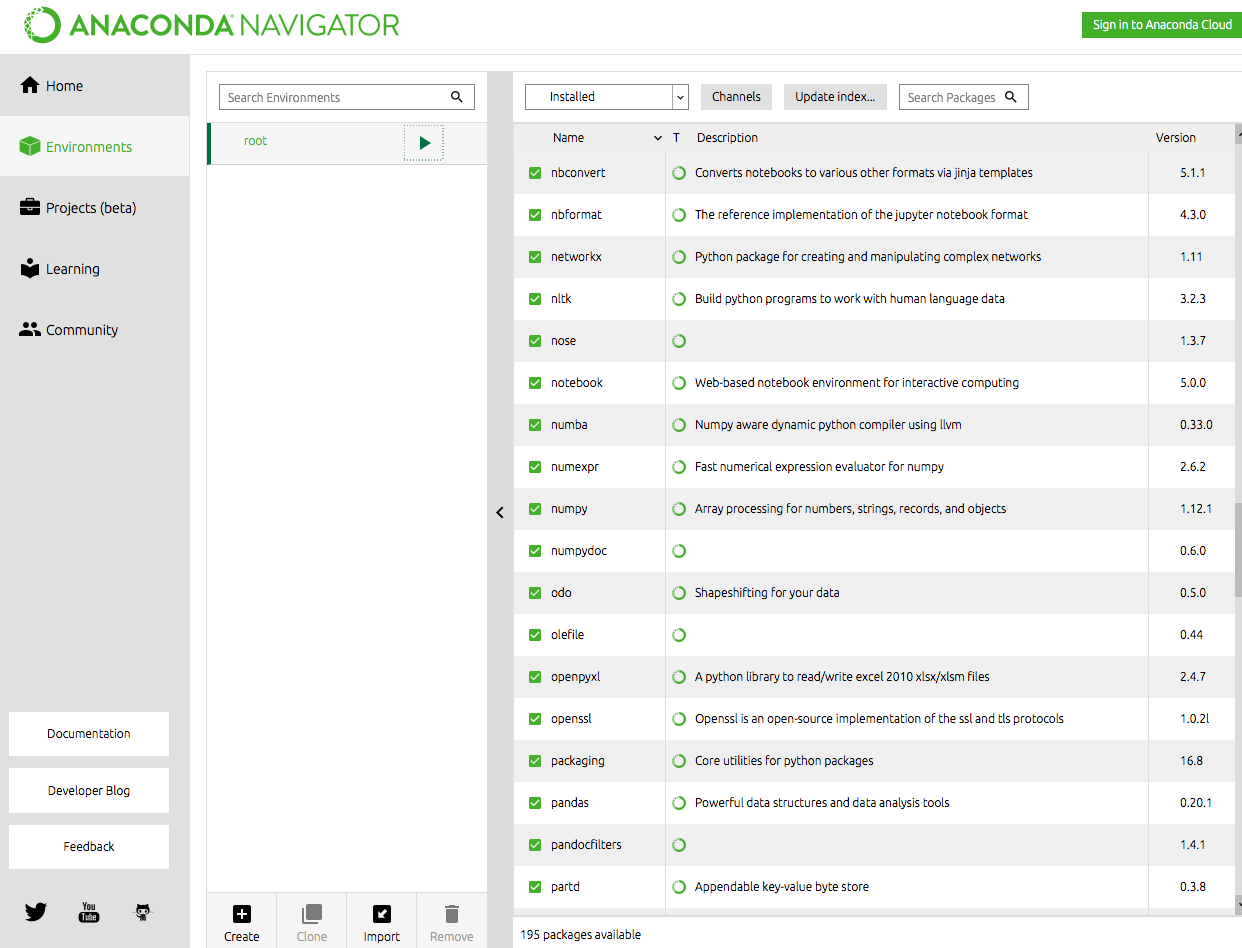Click the Search Packages input field
Viewport: 1242px width, 948px height.
pos(951,97)
